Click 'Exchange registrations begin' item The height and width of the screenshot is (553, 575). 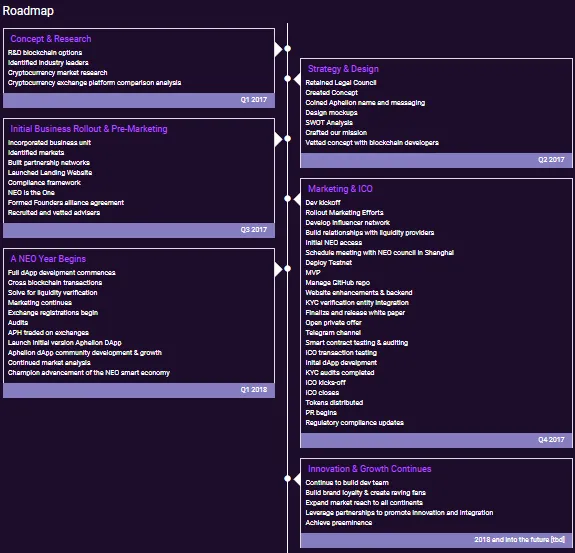53,313
